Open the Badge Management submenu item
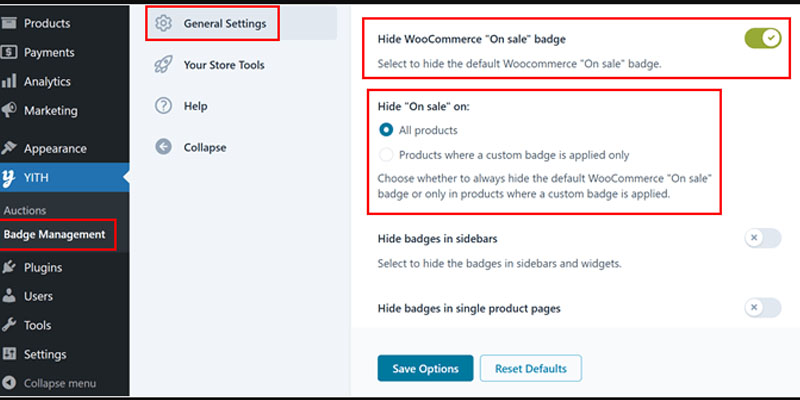The height and width of the screenshot is (400, 800). coord(55,235)
